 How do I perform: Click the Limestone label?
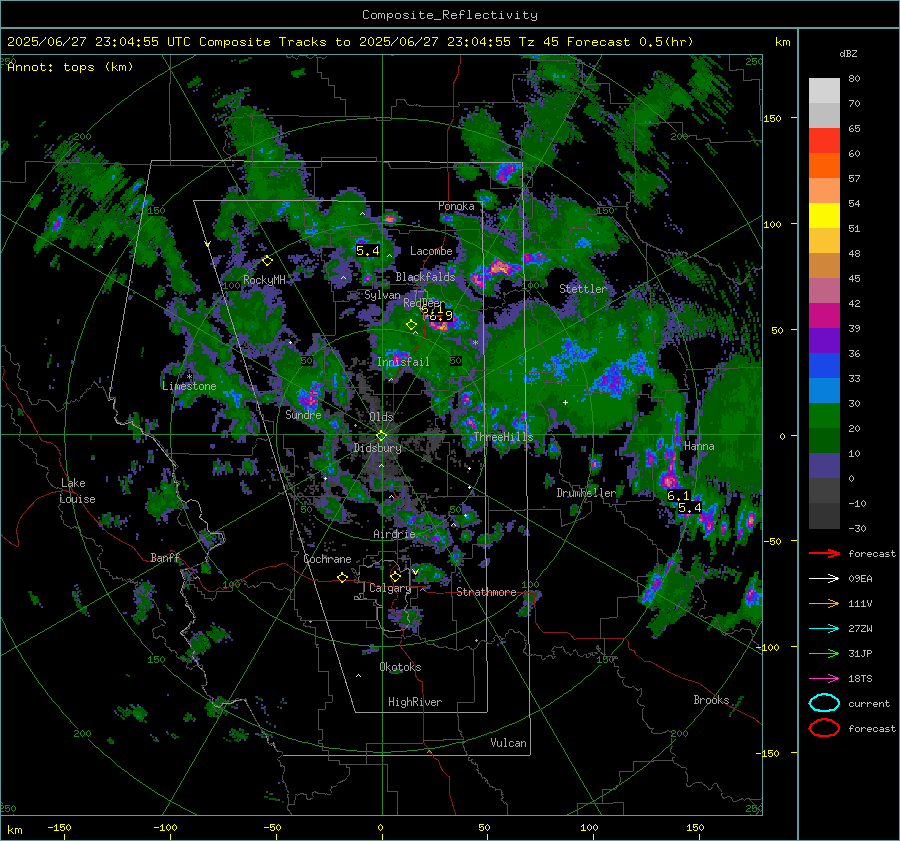coord(189,386)
